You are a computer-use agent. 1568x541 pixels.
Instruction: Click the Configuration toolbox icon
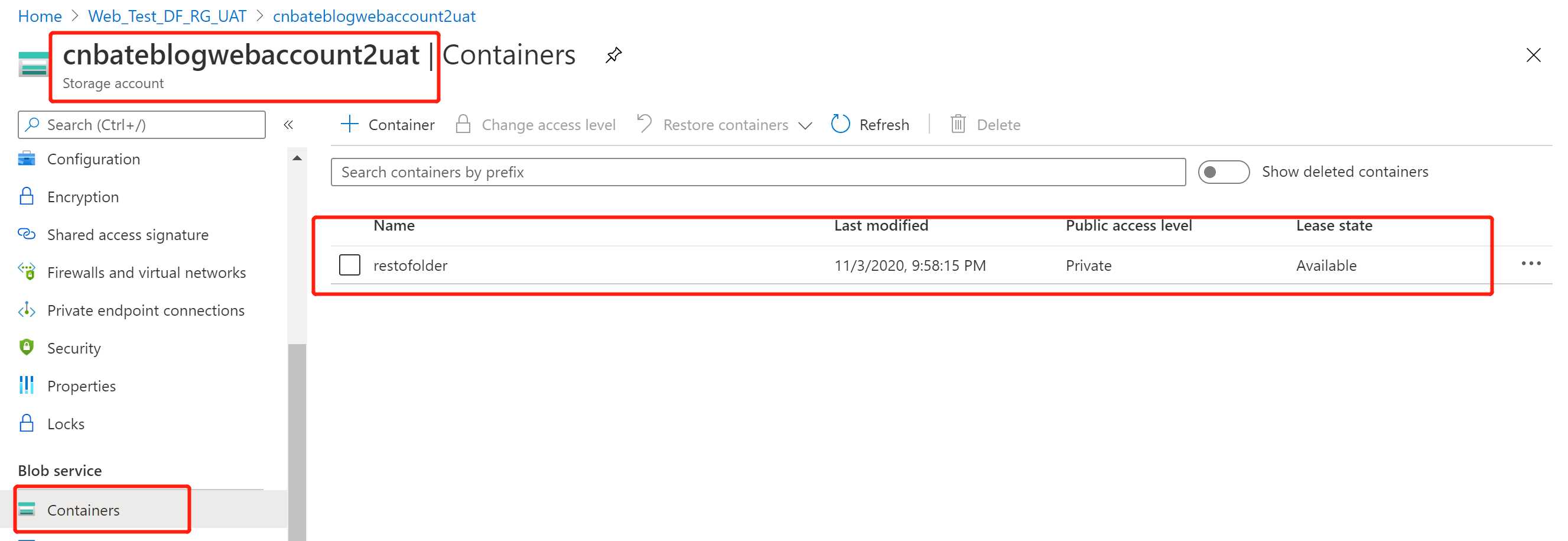coord(27,158)
